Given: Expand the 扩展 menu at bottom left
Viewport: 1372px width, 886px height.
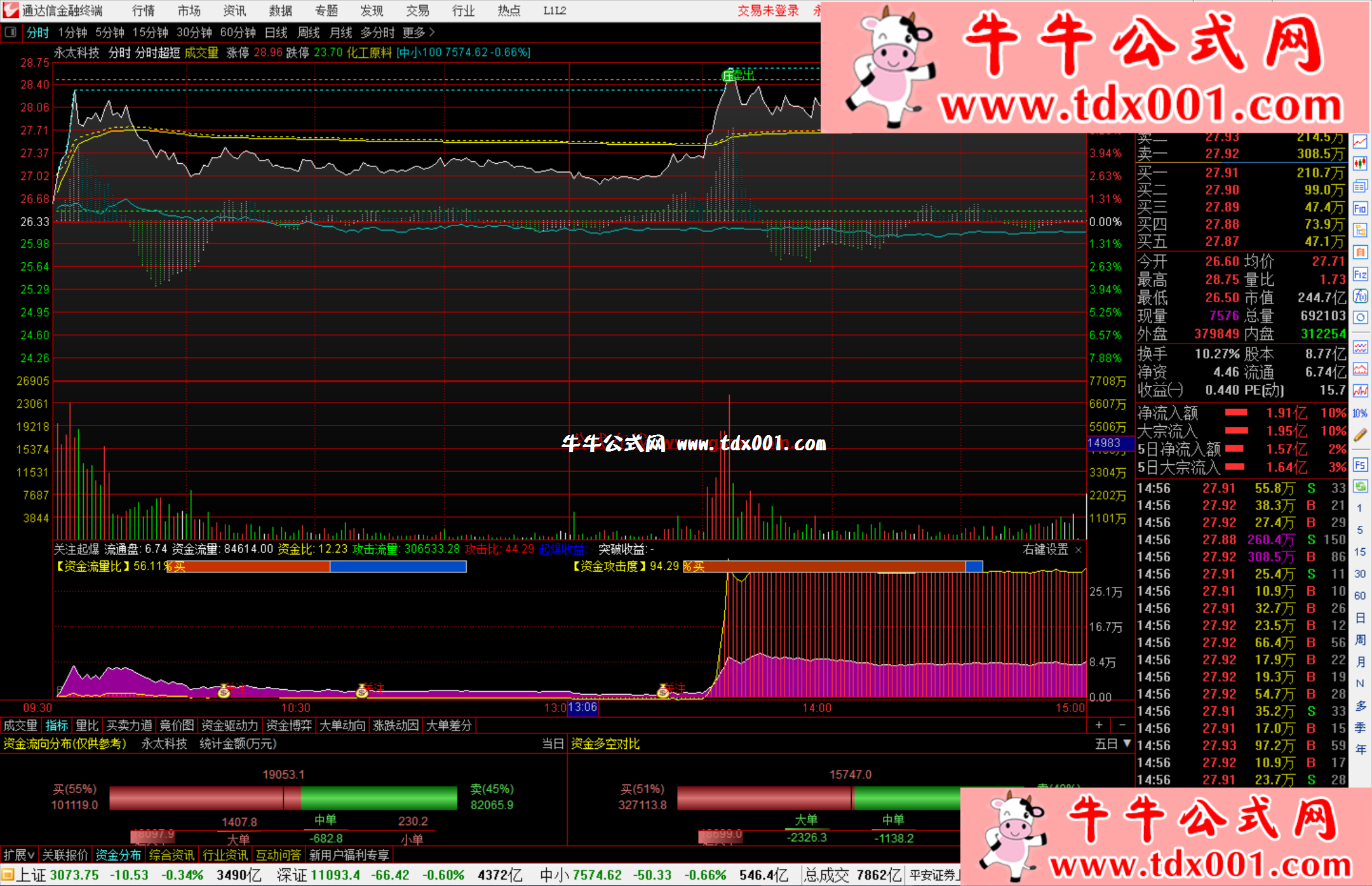Looking at the screenshot, I should [18, 855].
